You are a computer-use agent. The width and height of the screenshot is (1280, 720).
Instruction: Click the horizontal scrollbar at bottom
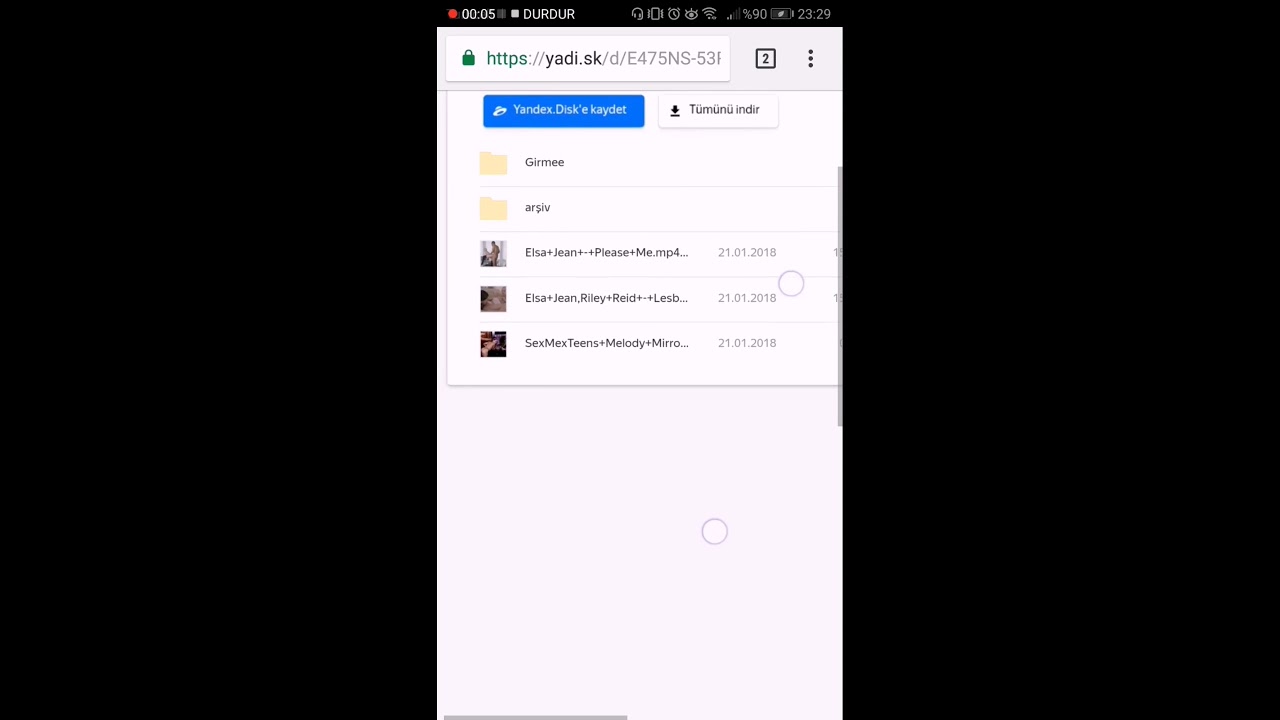click(x=535, y=717)
